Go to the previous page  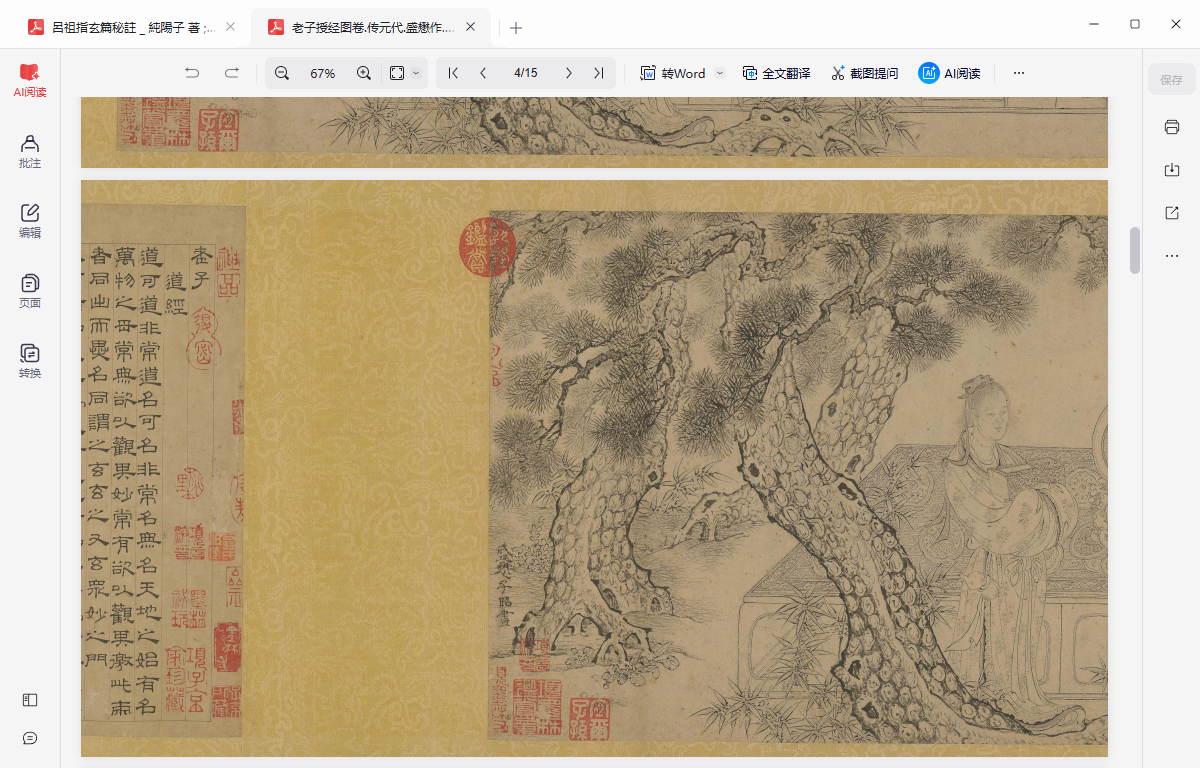pyautogui.click(x=483, y=73)
